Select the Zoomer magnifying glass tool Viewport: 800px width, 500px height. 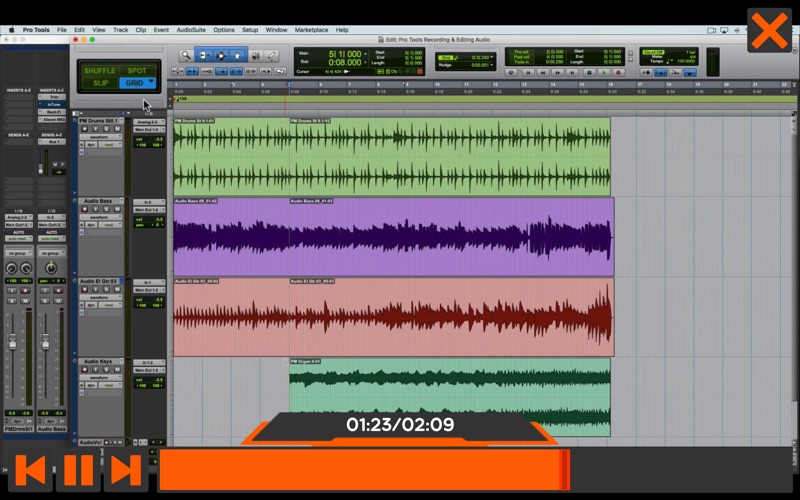(186, 56)
